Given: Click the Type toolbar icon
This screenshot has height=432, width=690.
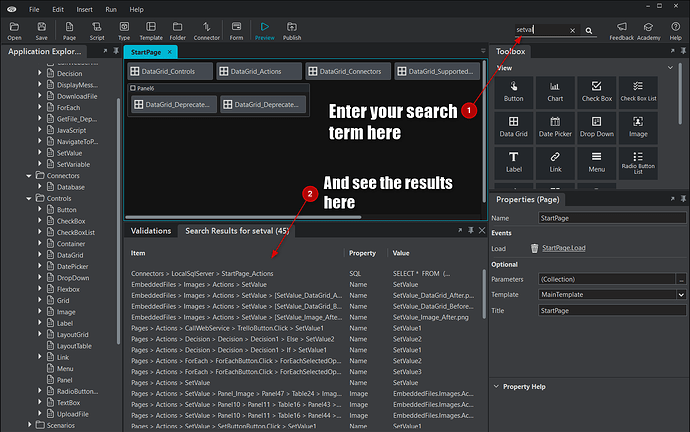Looking at the screenshot, I should click(x=124, y=31).
